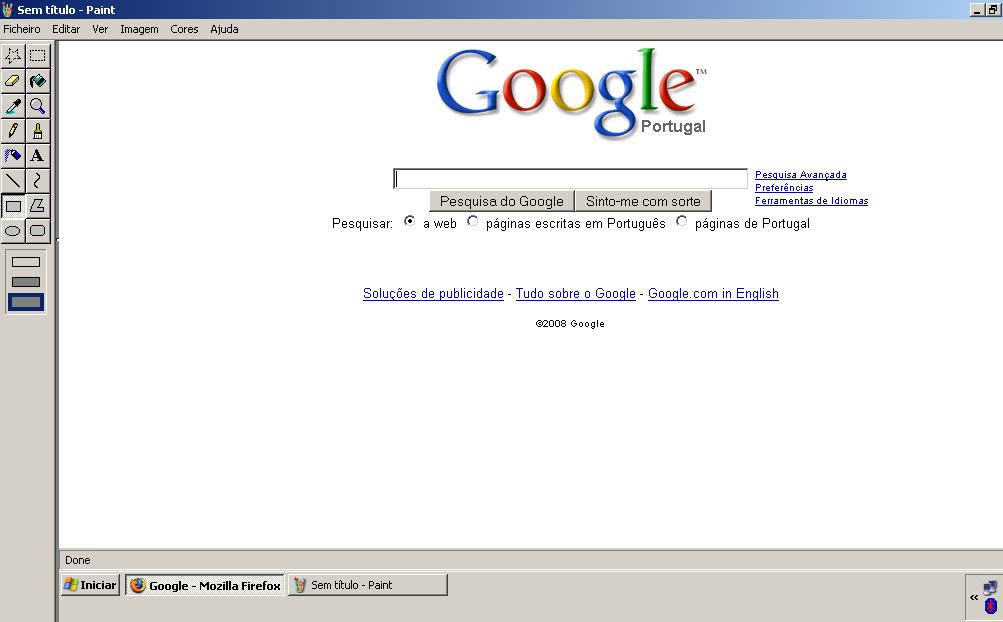Pick the Eraser tool
This screenshot has width=1003, height=622.
[13, 81]
